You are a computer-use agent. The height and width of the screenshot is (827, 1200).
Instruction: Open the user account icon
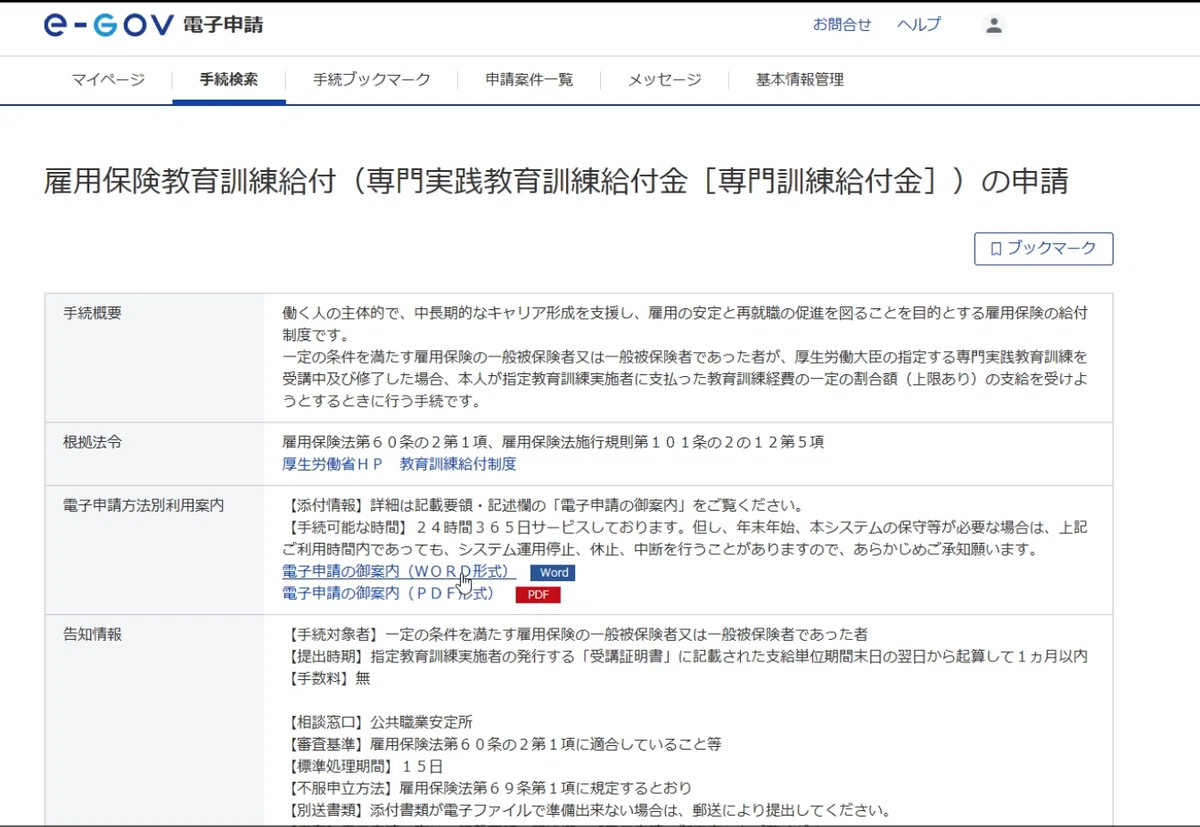point(993,25)
